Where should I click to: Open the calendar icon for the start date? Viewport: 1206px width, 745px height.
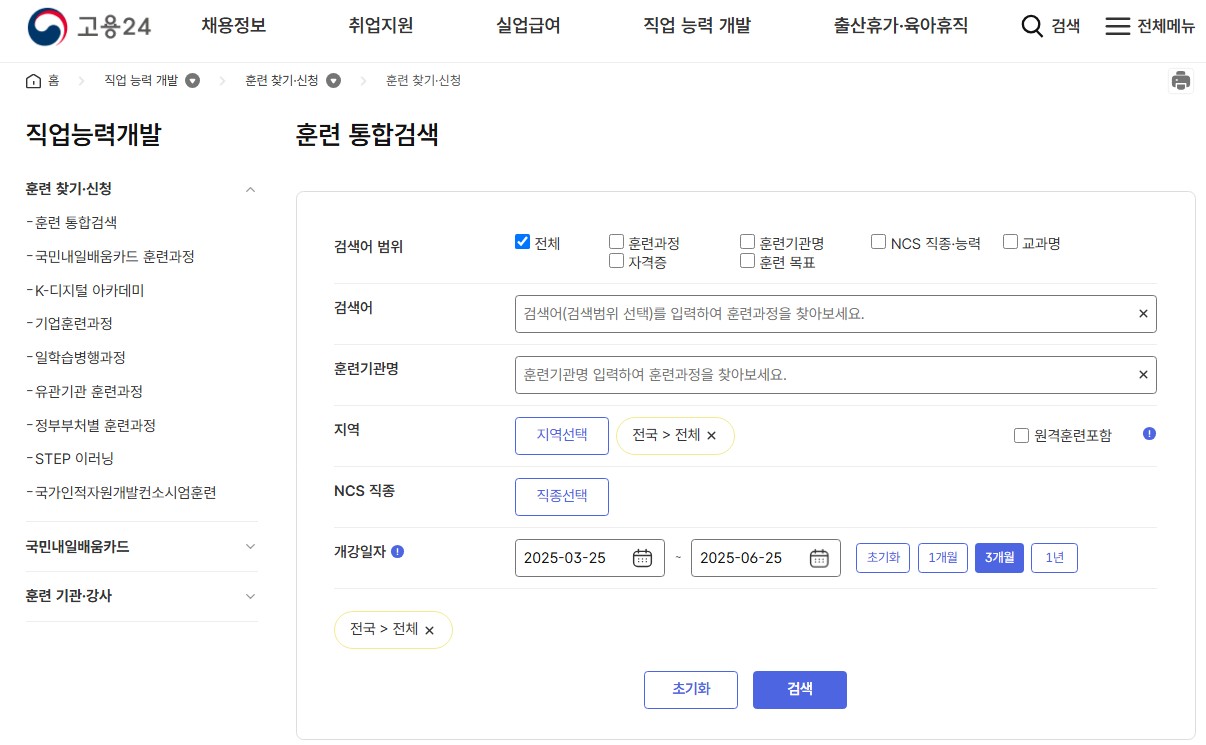[645, 558]
